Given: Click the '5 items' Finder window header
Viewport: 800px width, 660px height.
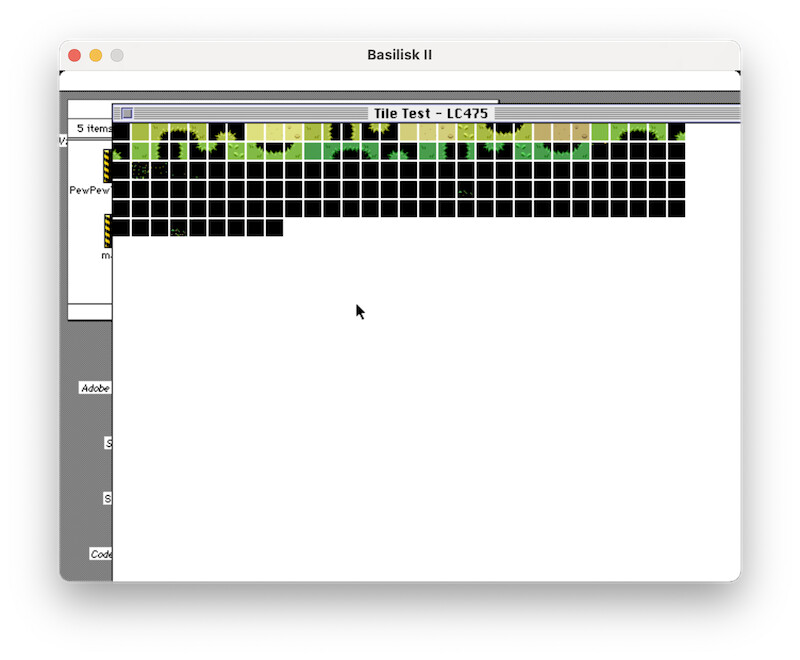Looking at the screenshot, I should pos(94,128).
